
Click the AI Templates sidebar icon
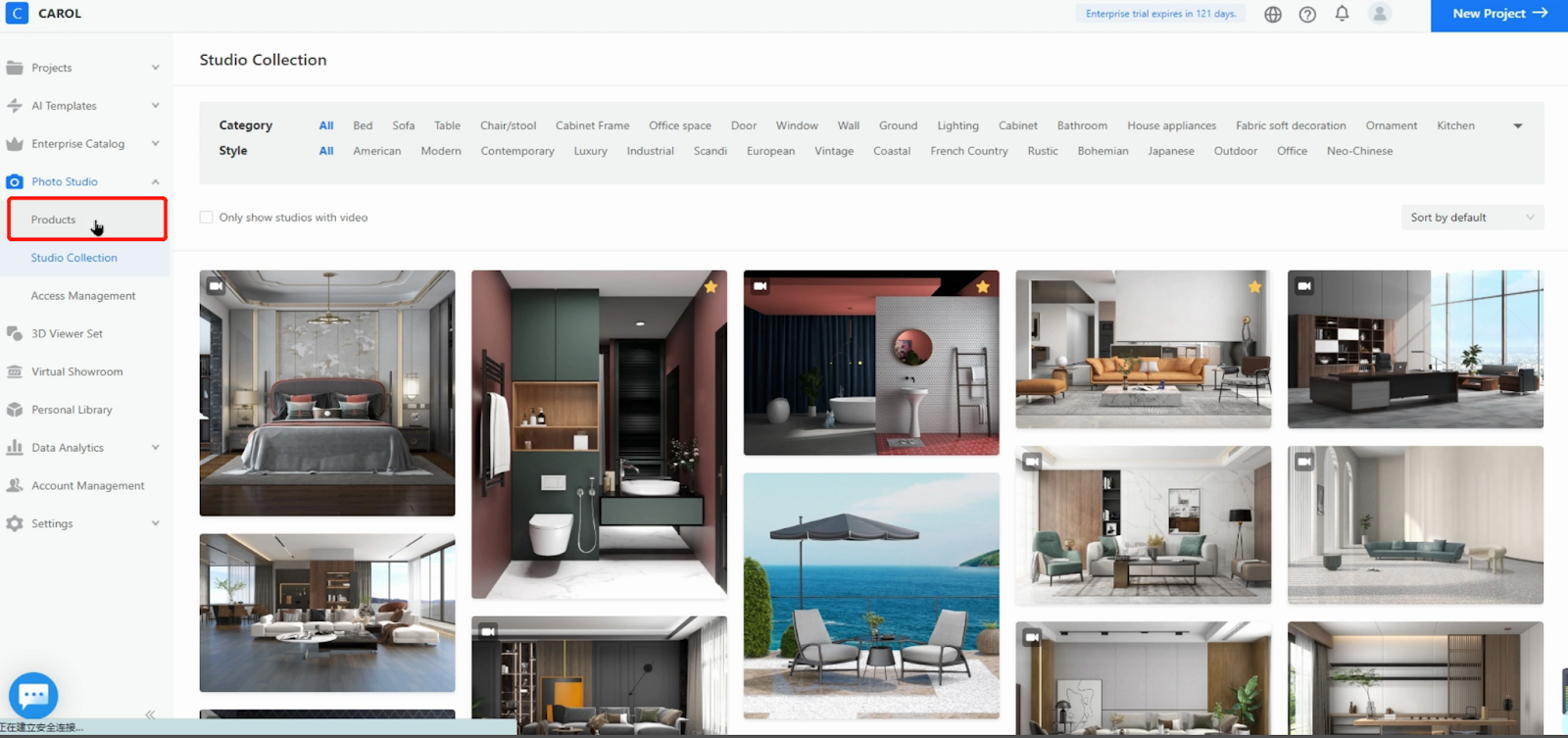[15, 106]
